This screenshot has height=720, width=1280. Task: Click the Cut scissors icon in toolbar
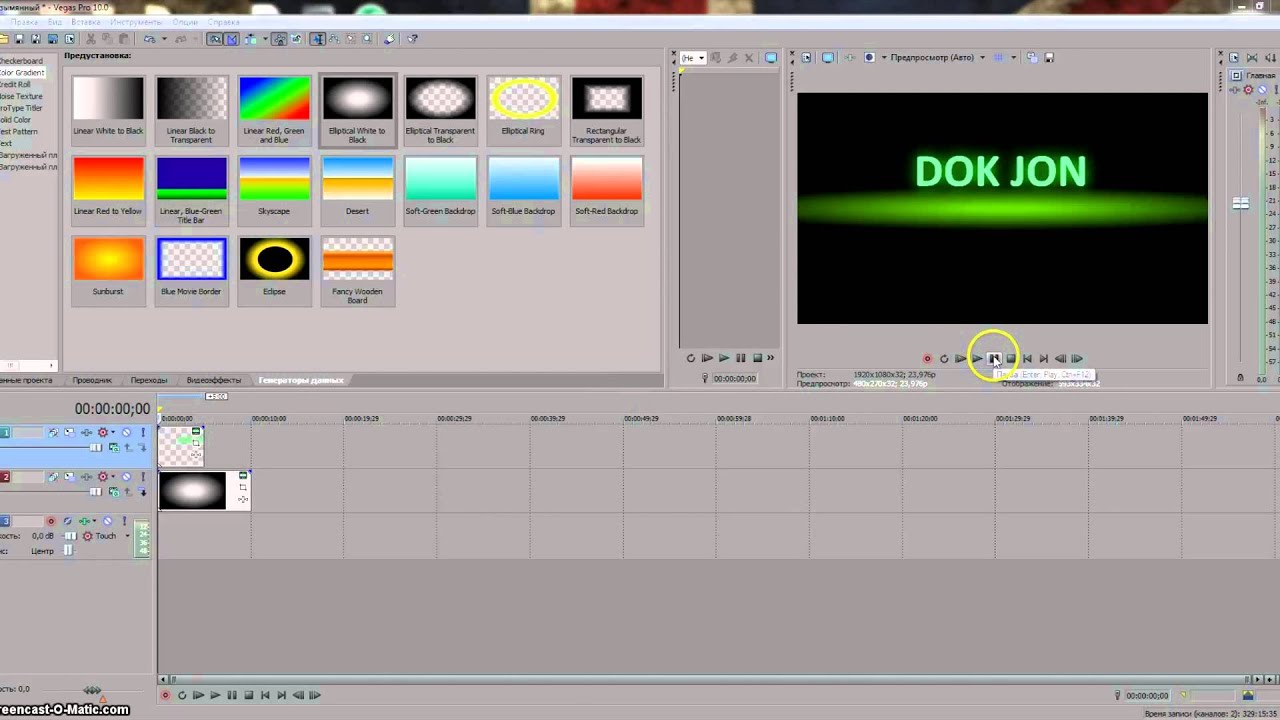point(90,39)
